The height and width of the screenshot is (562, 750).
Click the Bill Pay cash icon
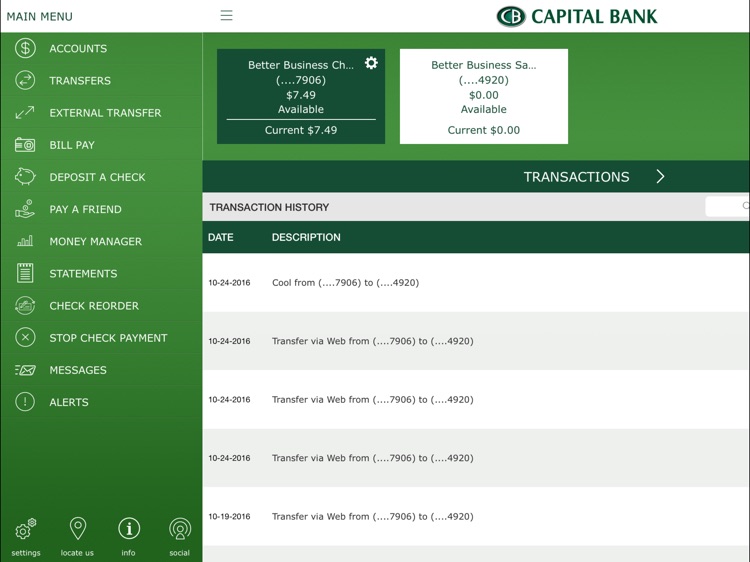click(25, 144)
